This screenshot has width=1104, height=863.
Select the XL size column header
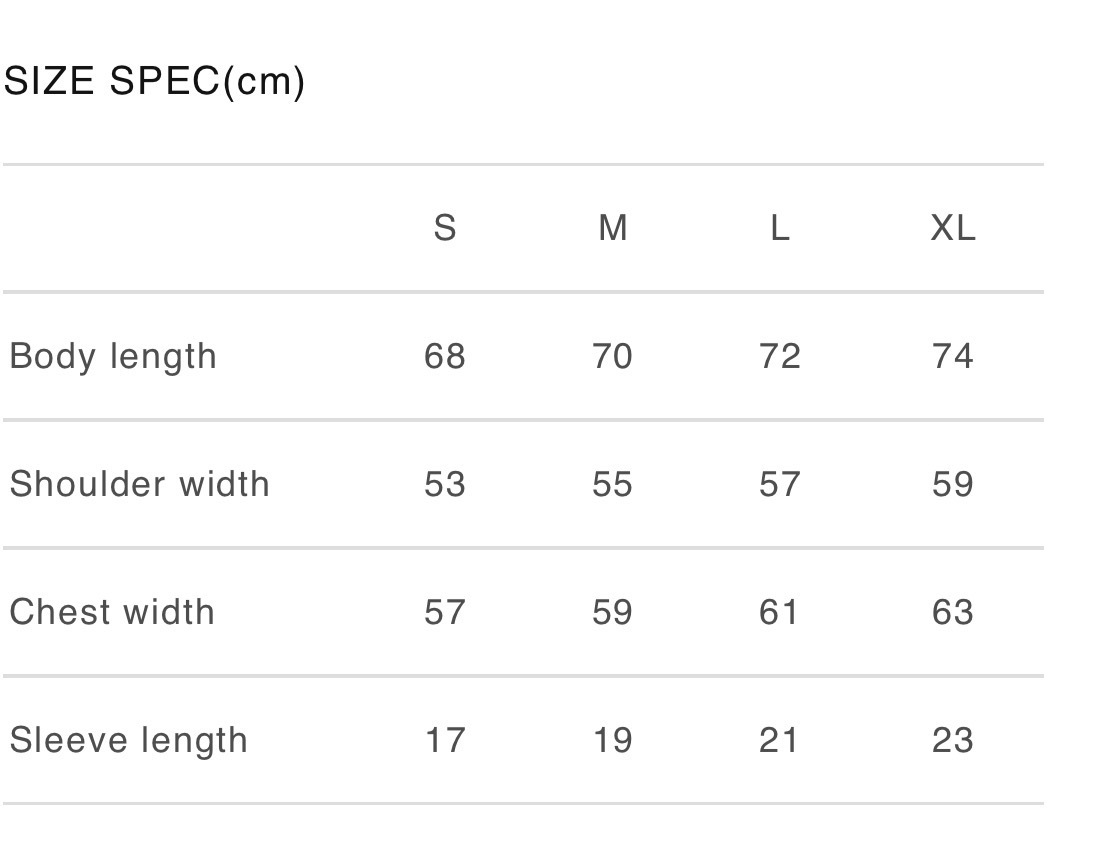(x=952, y=229)
